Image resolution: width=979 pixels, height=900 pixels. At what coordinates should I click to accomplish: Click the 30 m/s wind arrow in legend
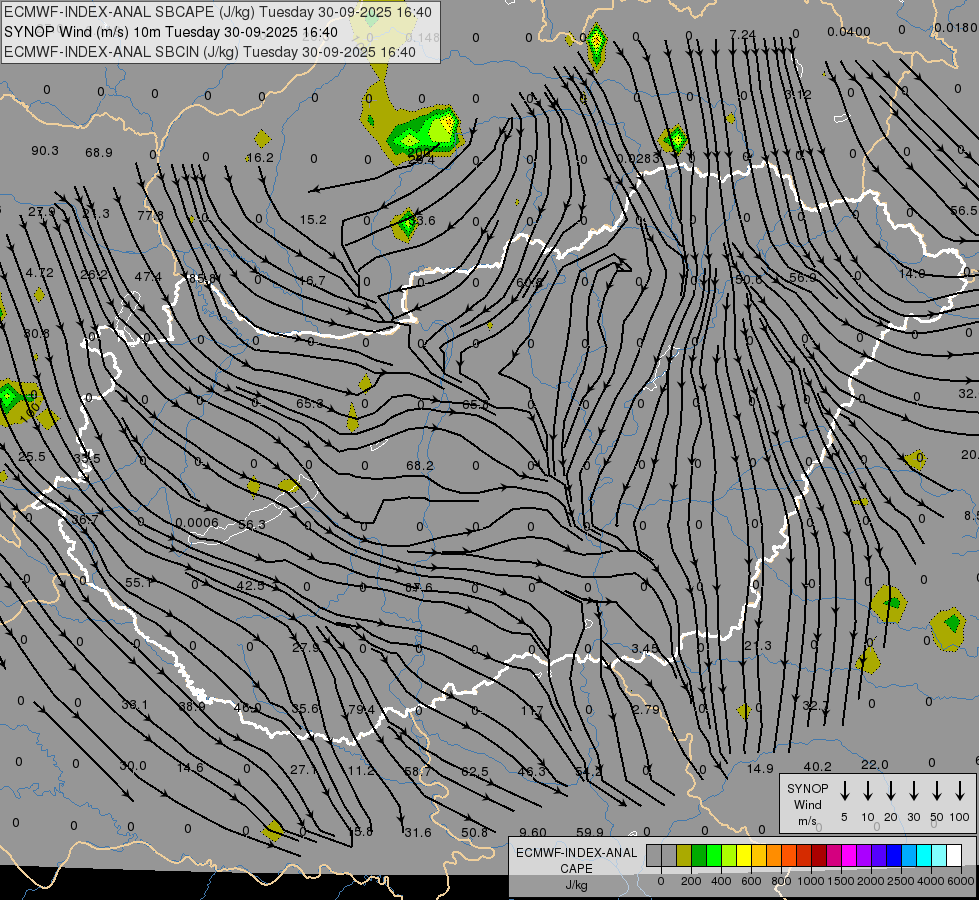pos(913,791)
